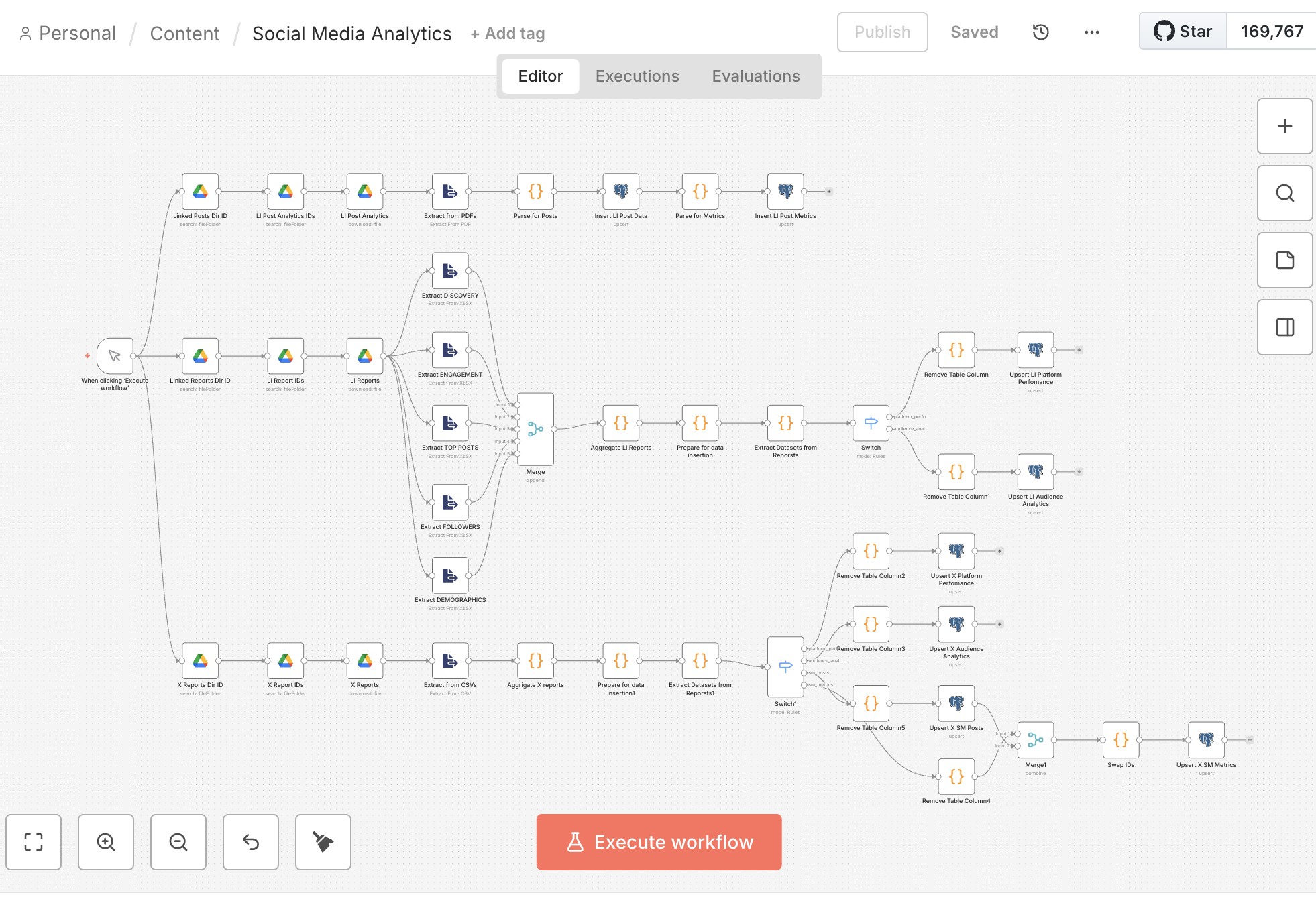1316x897 pixels.
Task: Toggle the side panel with the bottom sidebar icon
Action: pyautogui.click(x=1284, y=327)
